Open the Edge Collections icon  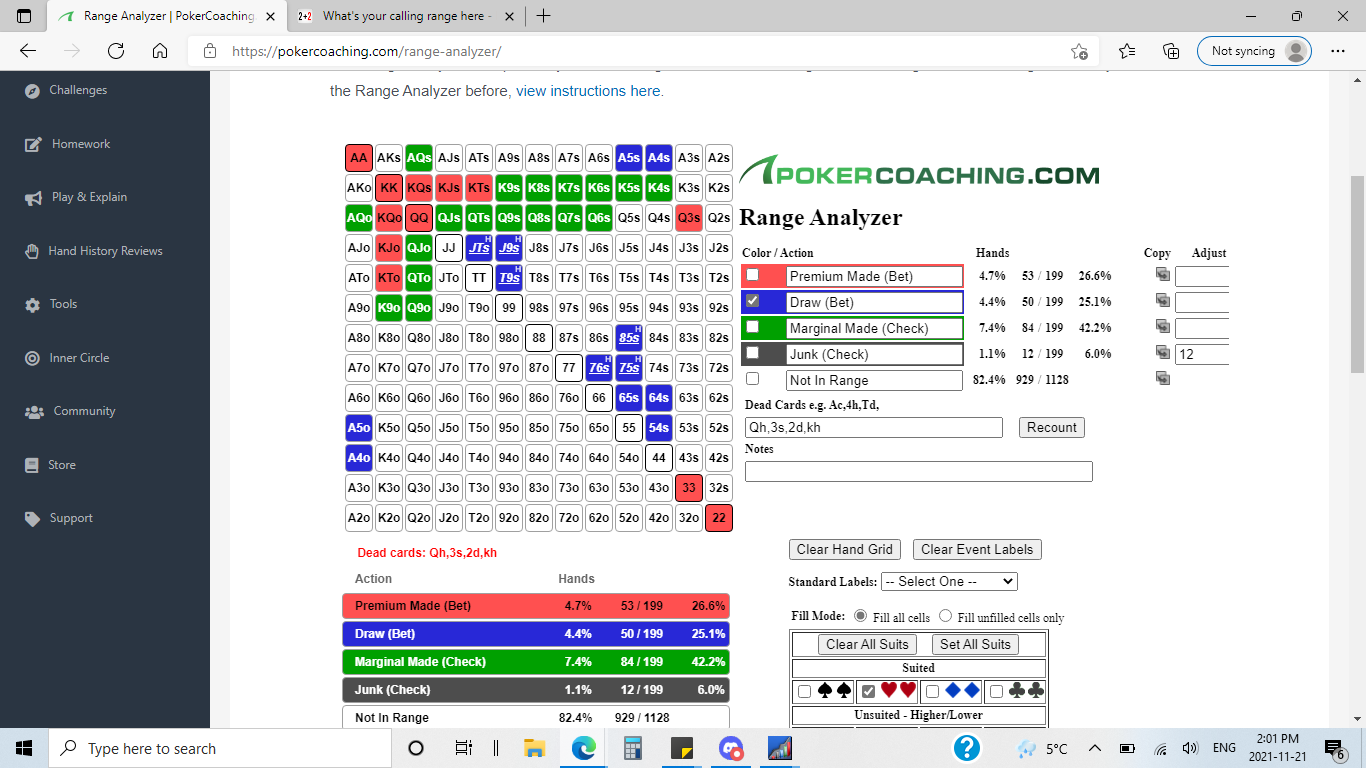click(x=1171, y=51)
